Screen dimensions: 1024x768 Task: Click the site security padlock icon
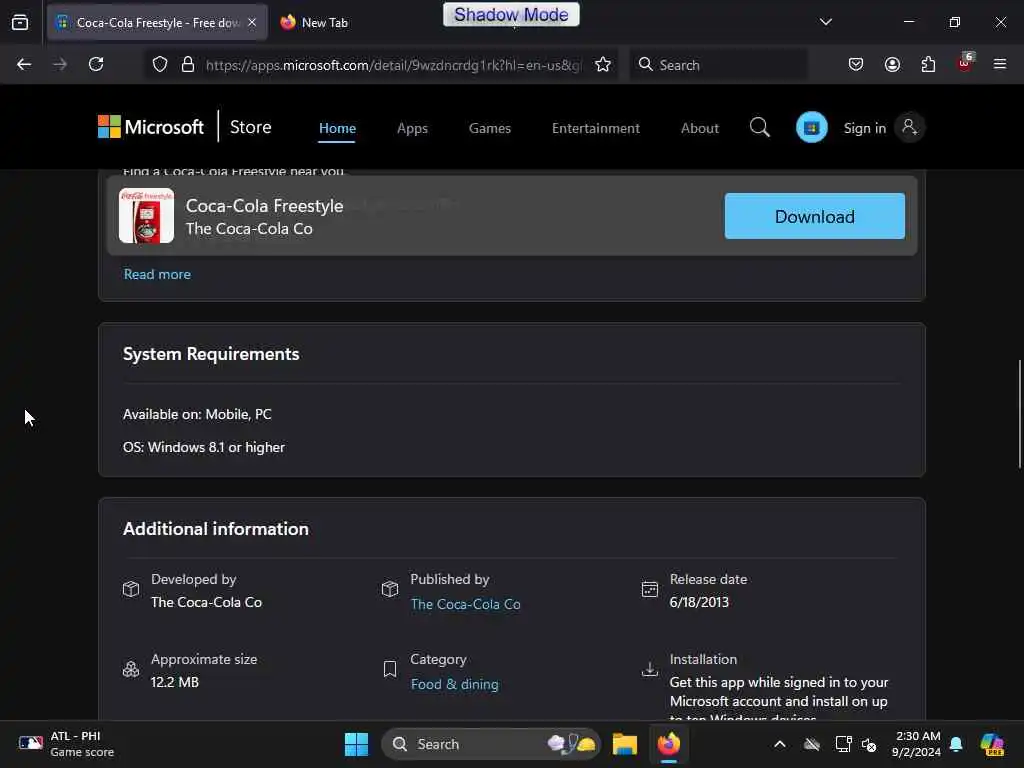click(188, 64)
